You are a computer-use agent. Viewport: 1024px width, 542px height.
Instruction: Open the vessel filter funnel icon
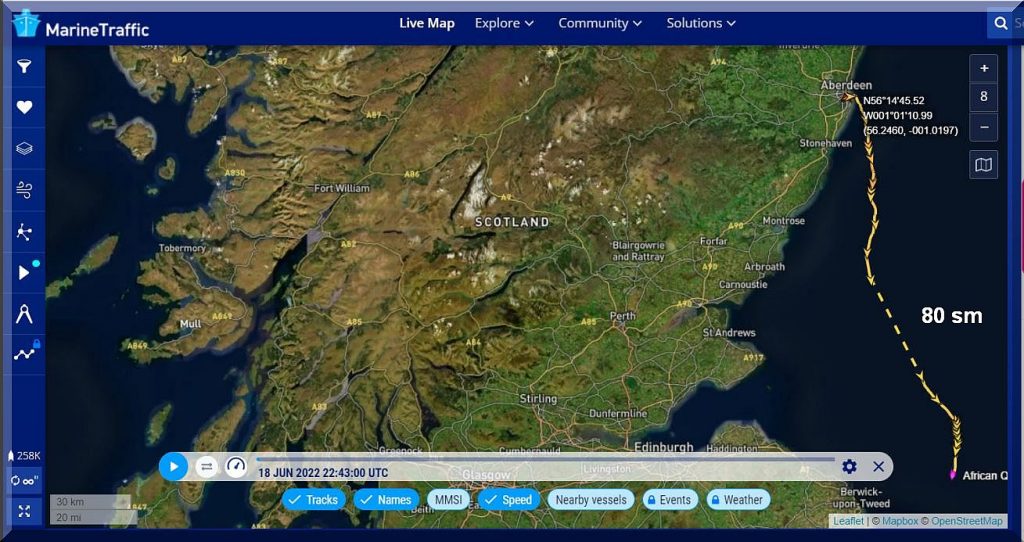[24, 66]
